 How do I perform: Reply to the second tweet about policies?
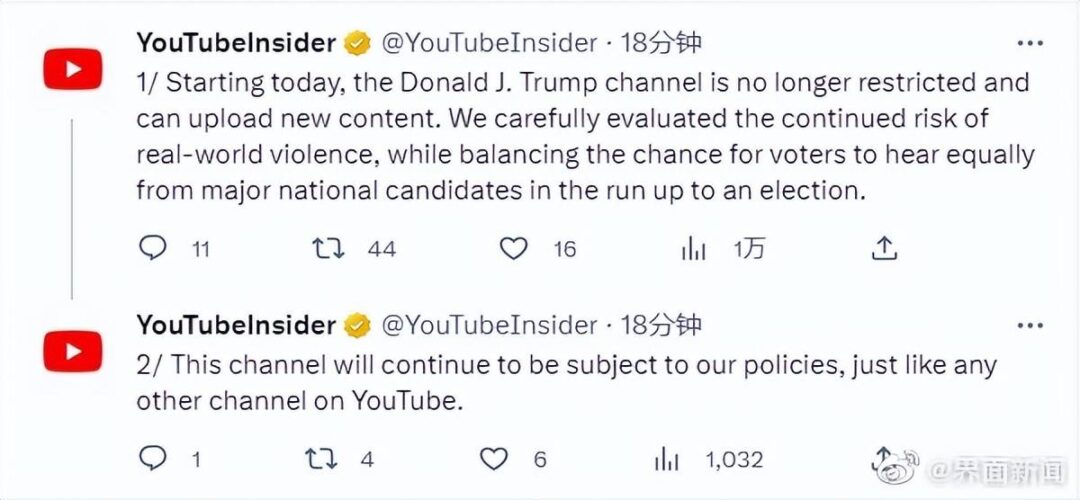point(153,459)
